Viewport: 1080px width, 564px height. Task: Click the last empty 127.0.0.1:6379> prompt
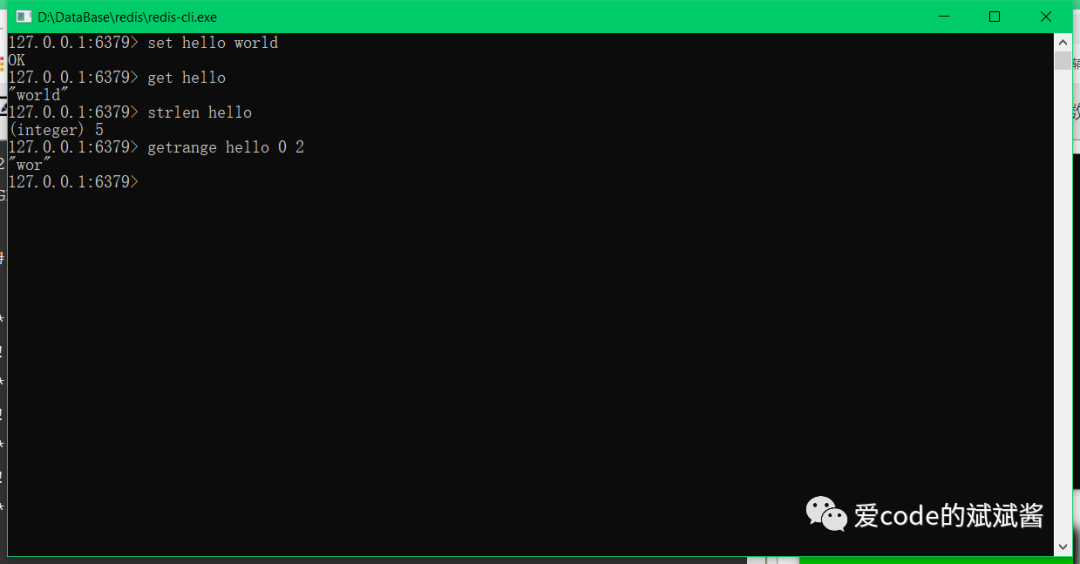click(74, 182)
